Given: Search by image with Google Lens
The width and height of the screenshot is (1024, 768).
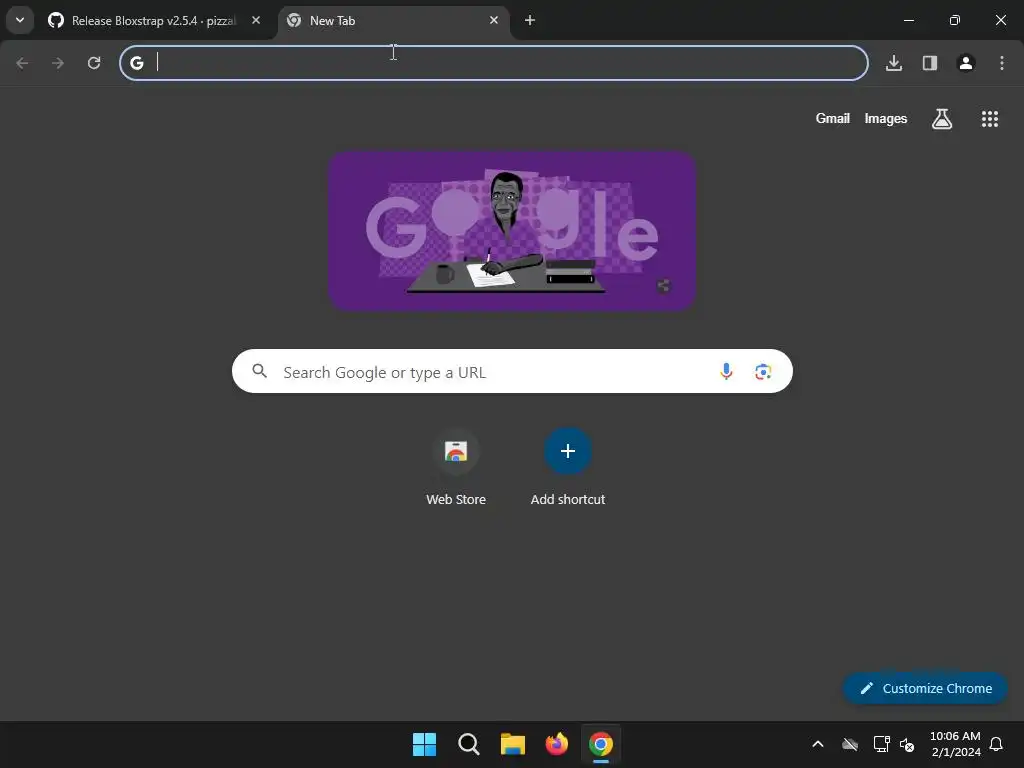Looking at the screenshot, I should tap(763, 372).
